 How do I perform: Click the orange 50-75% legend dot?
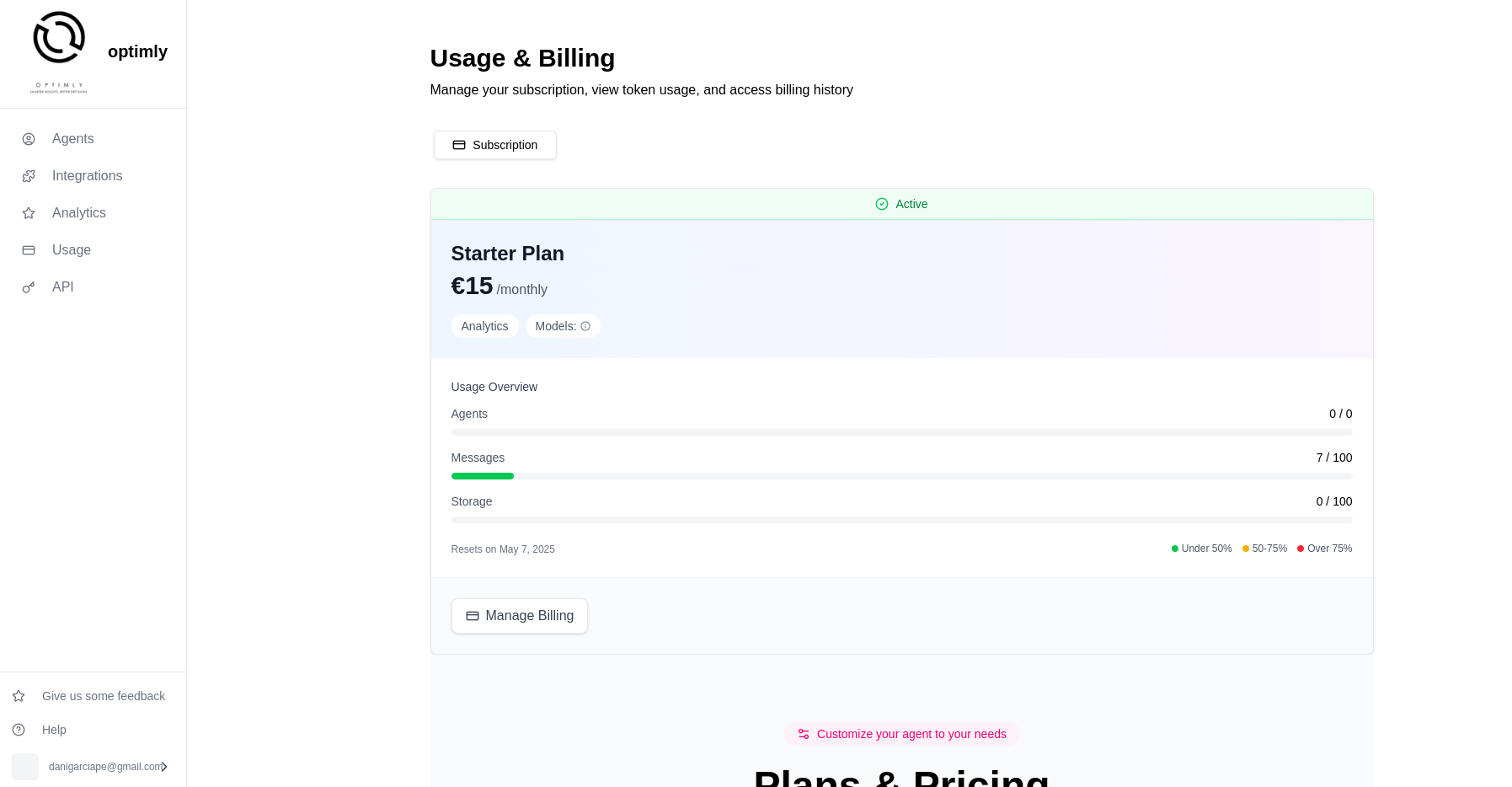[x=1246, y=549]
